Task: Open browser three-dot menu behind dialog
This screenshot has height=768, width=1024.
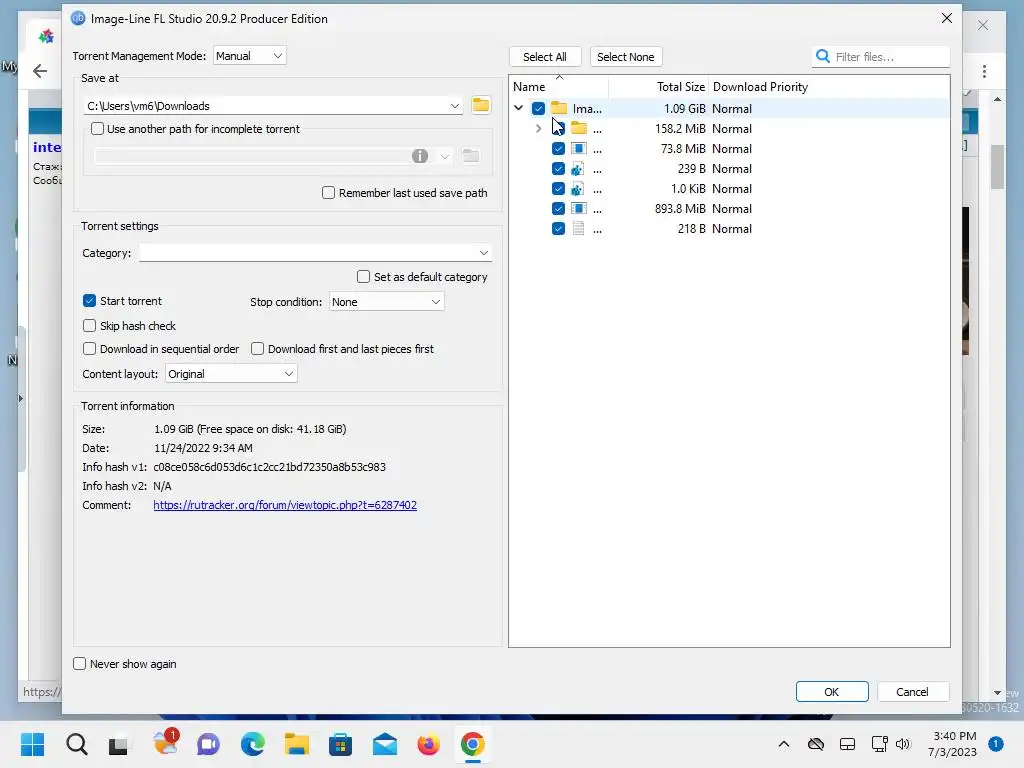Action: (984, 71)
